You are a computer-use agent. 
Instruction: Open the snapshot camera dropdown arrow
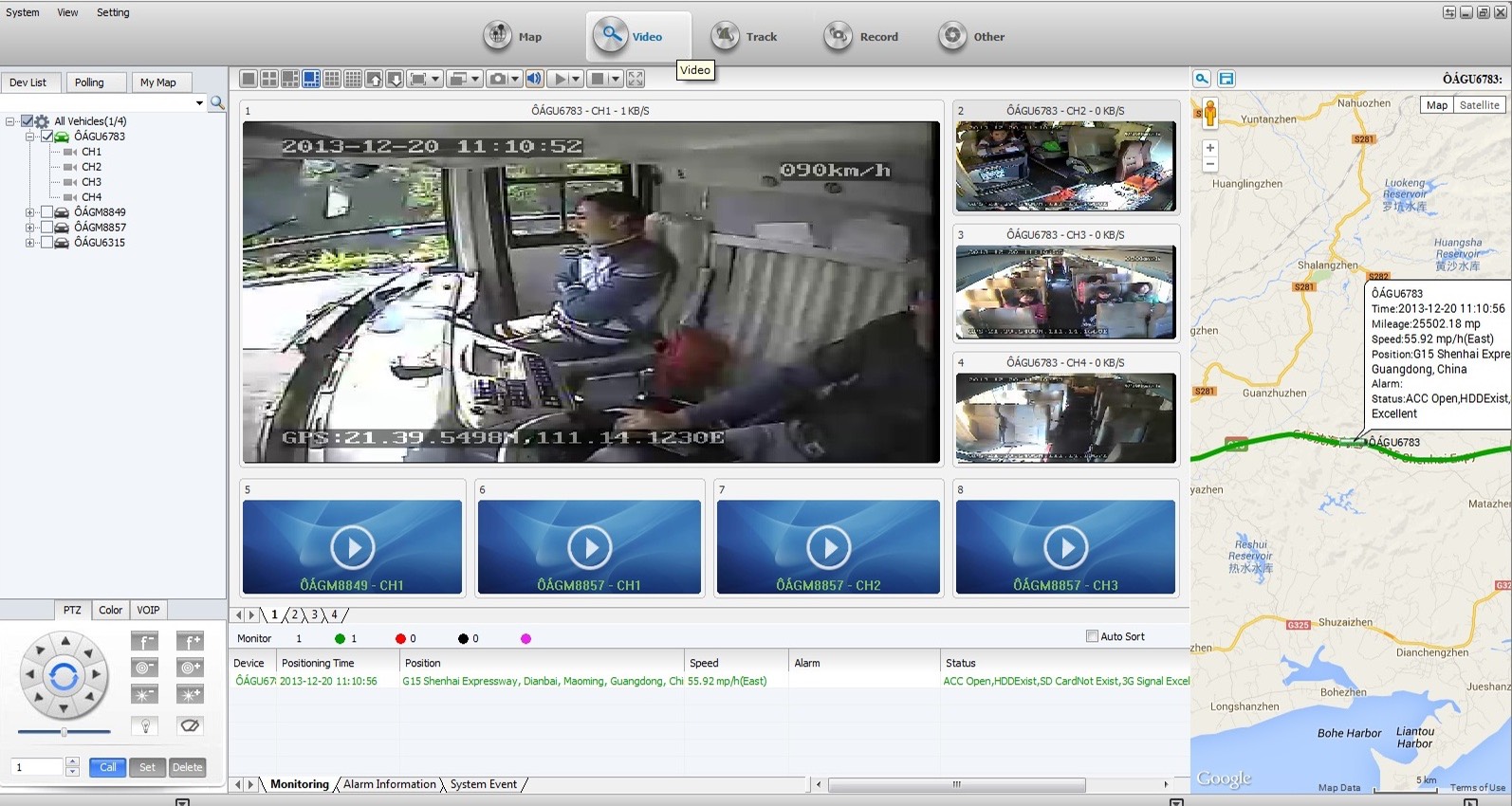[x=515, y=79]
